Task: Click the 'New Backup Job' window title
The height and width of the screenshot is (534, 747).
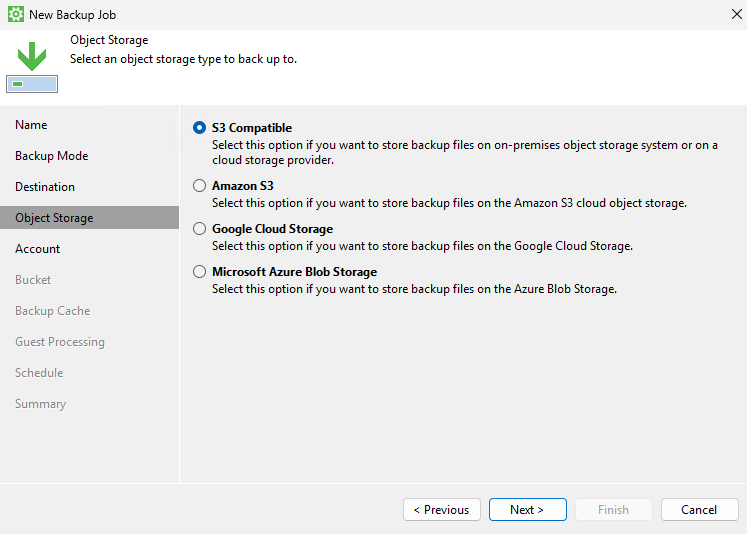Action: click(x=72, y=15)
